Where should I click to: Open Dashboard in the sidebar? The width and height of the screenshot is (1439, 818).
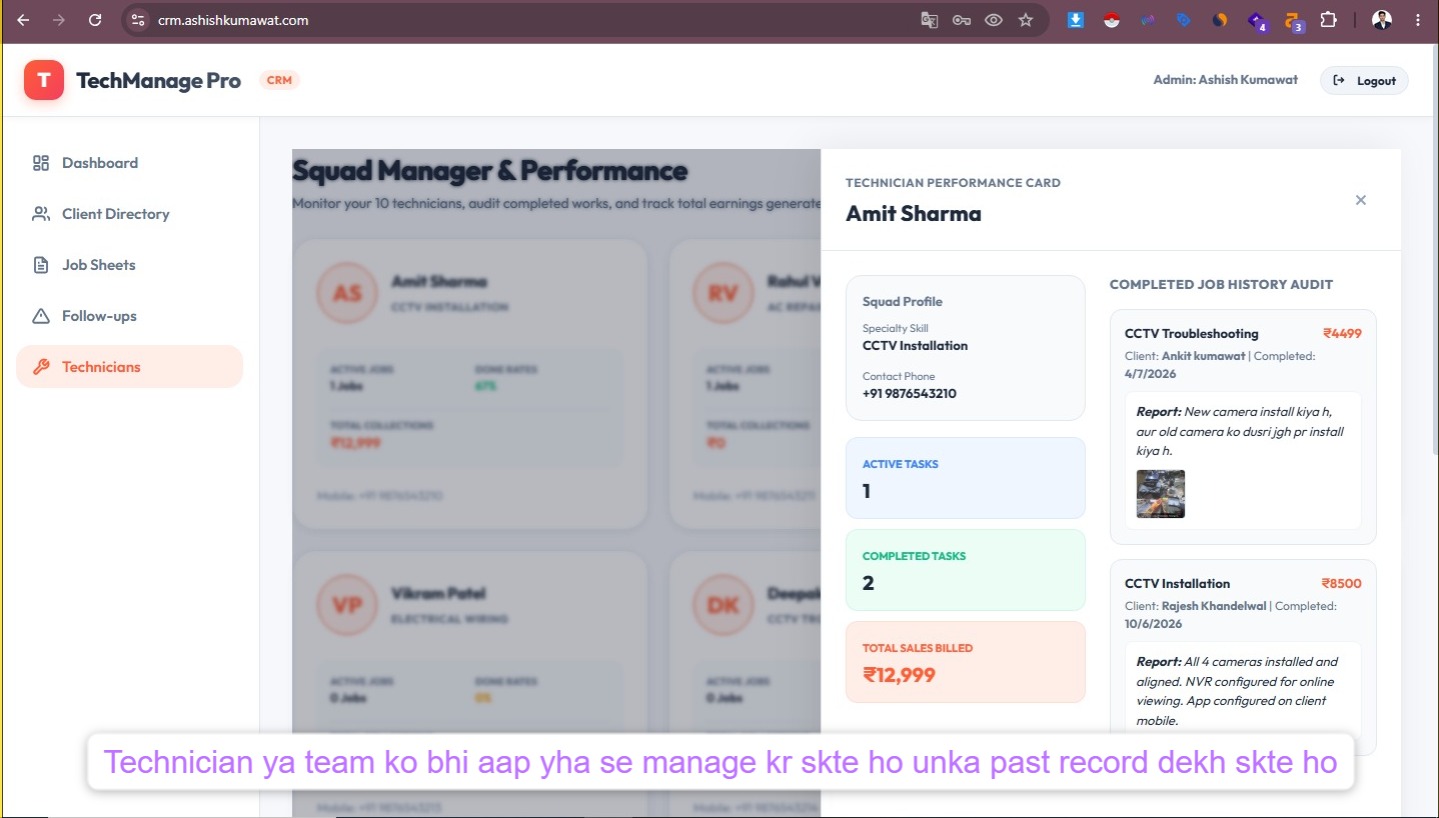(x=129, y=163)
